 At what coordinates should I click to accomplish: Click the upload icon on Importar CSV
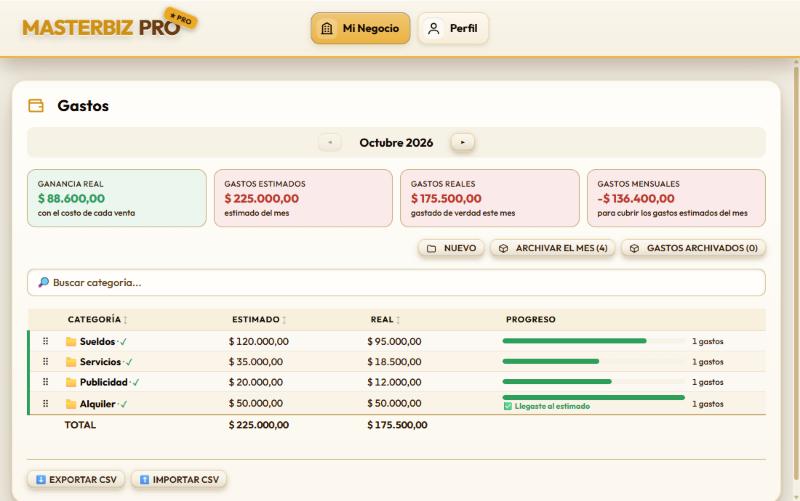pos(144,480)
